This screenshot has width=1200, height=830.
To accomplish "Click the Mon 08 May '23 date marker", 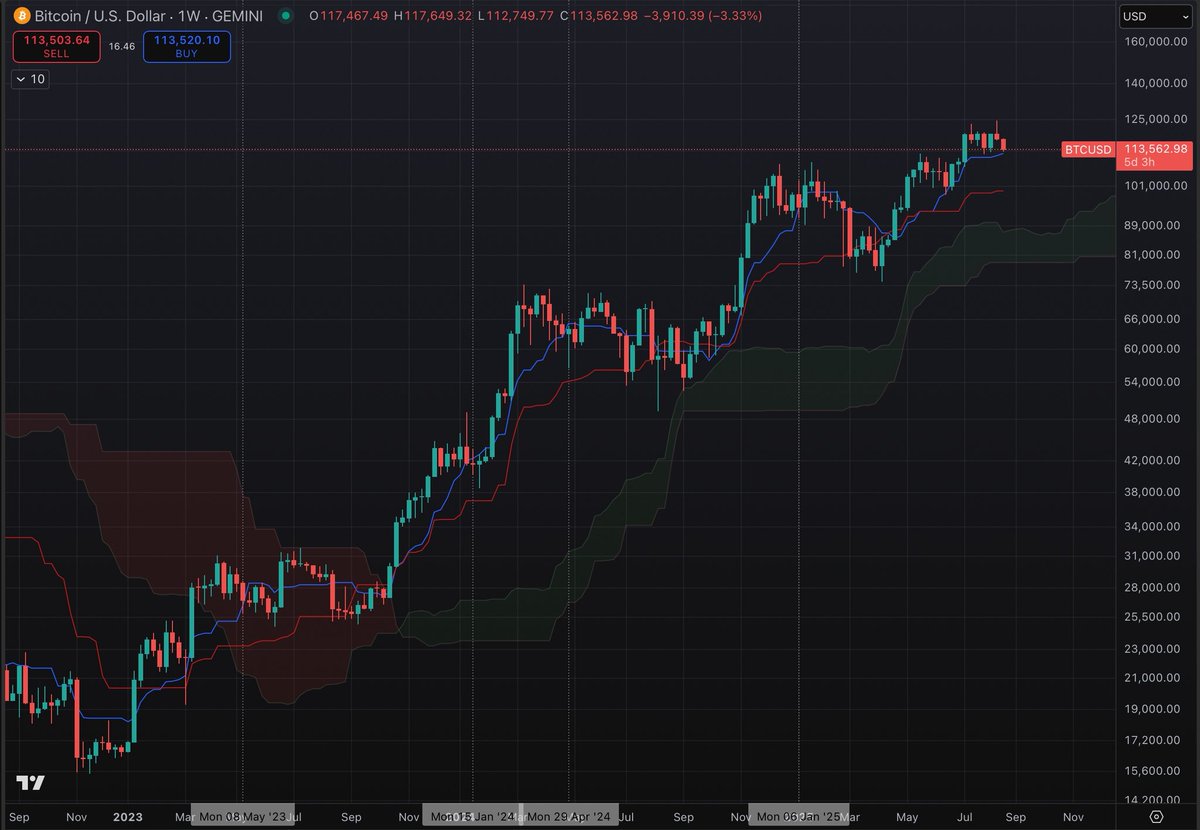I will (x=243, y=817).
